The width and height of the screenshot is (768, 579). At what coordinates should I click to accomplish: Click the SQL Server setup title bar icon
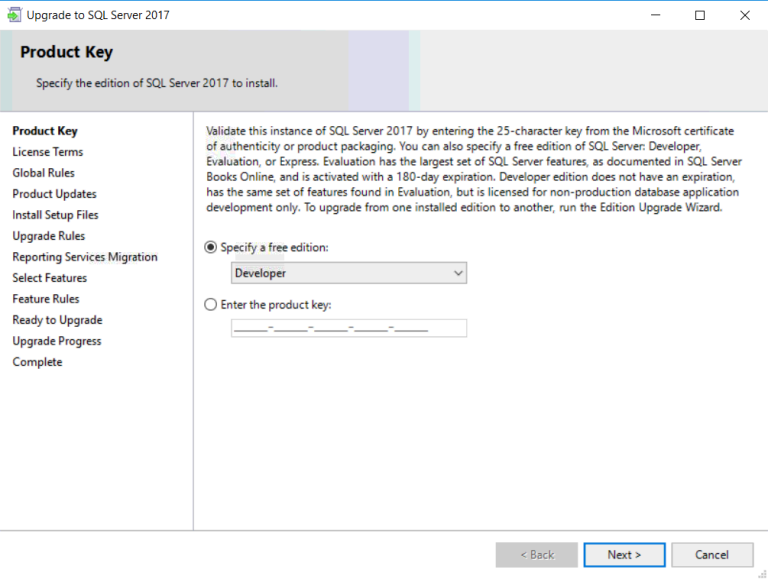(14, 15)
